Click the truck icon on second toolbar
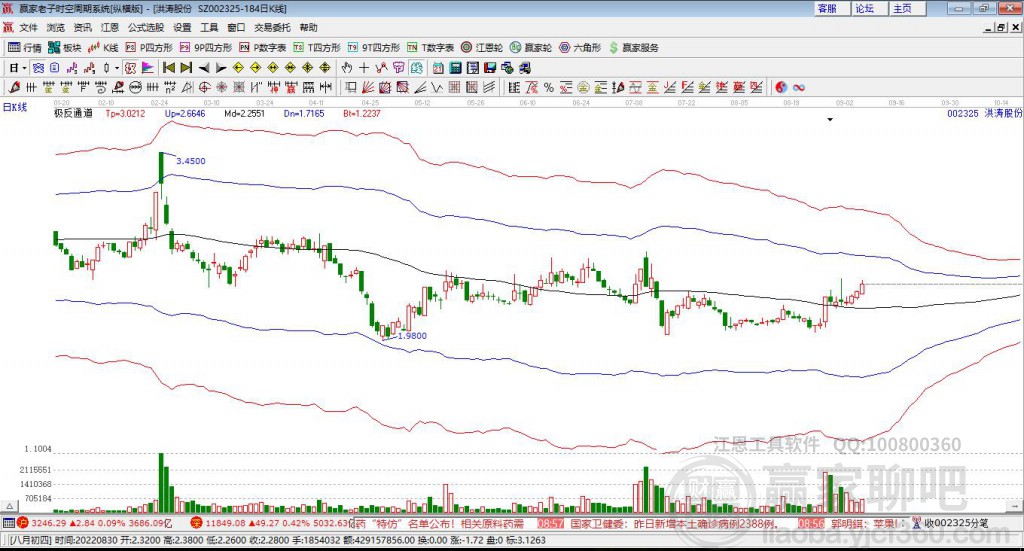The width and height of the screenshot is (1024, 551). (524, 68)
